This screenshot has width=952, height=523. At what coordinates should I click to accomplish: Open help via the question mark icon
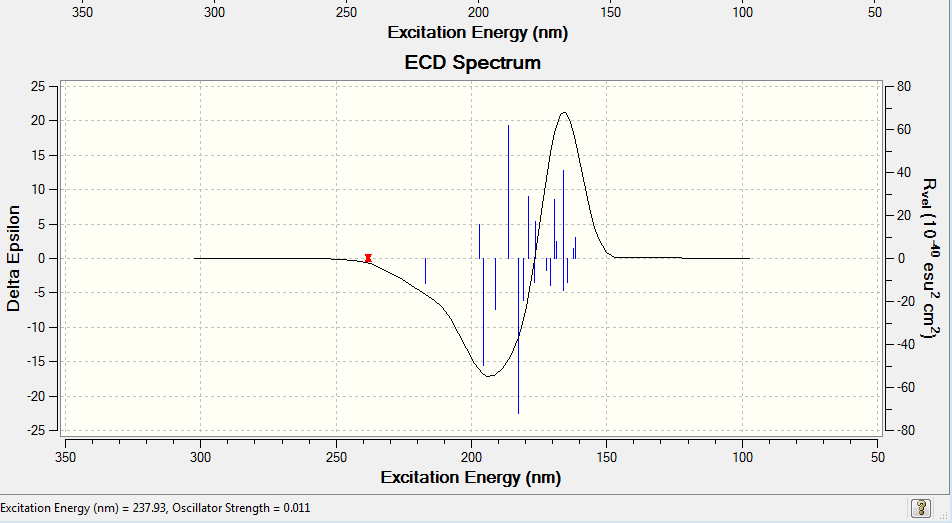921,508
